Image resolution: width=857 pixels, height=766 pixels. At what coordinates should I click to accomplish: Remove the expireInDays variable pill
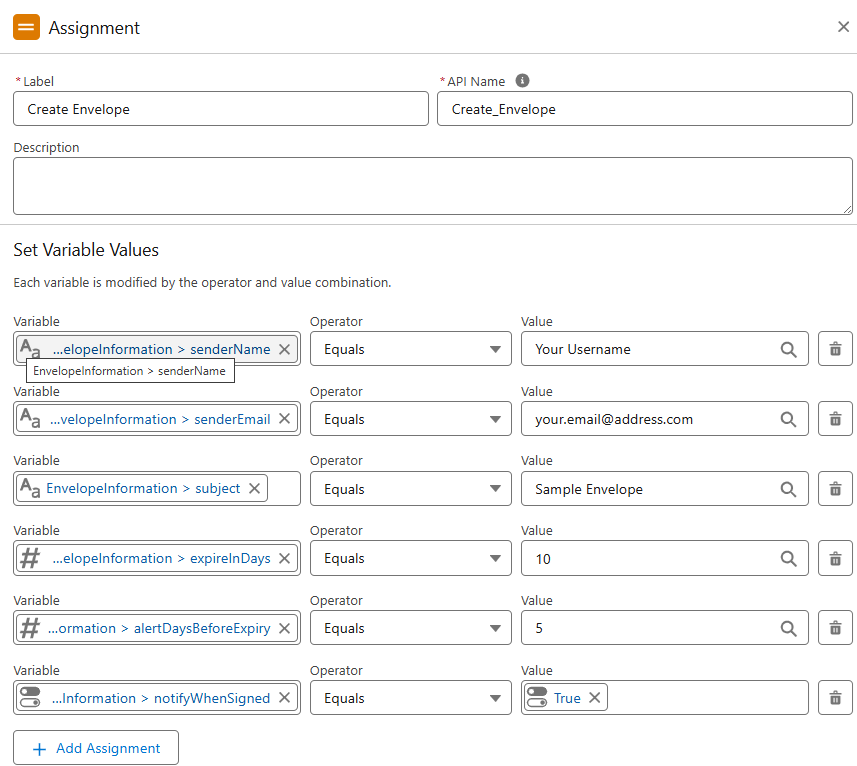(284, 558)
